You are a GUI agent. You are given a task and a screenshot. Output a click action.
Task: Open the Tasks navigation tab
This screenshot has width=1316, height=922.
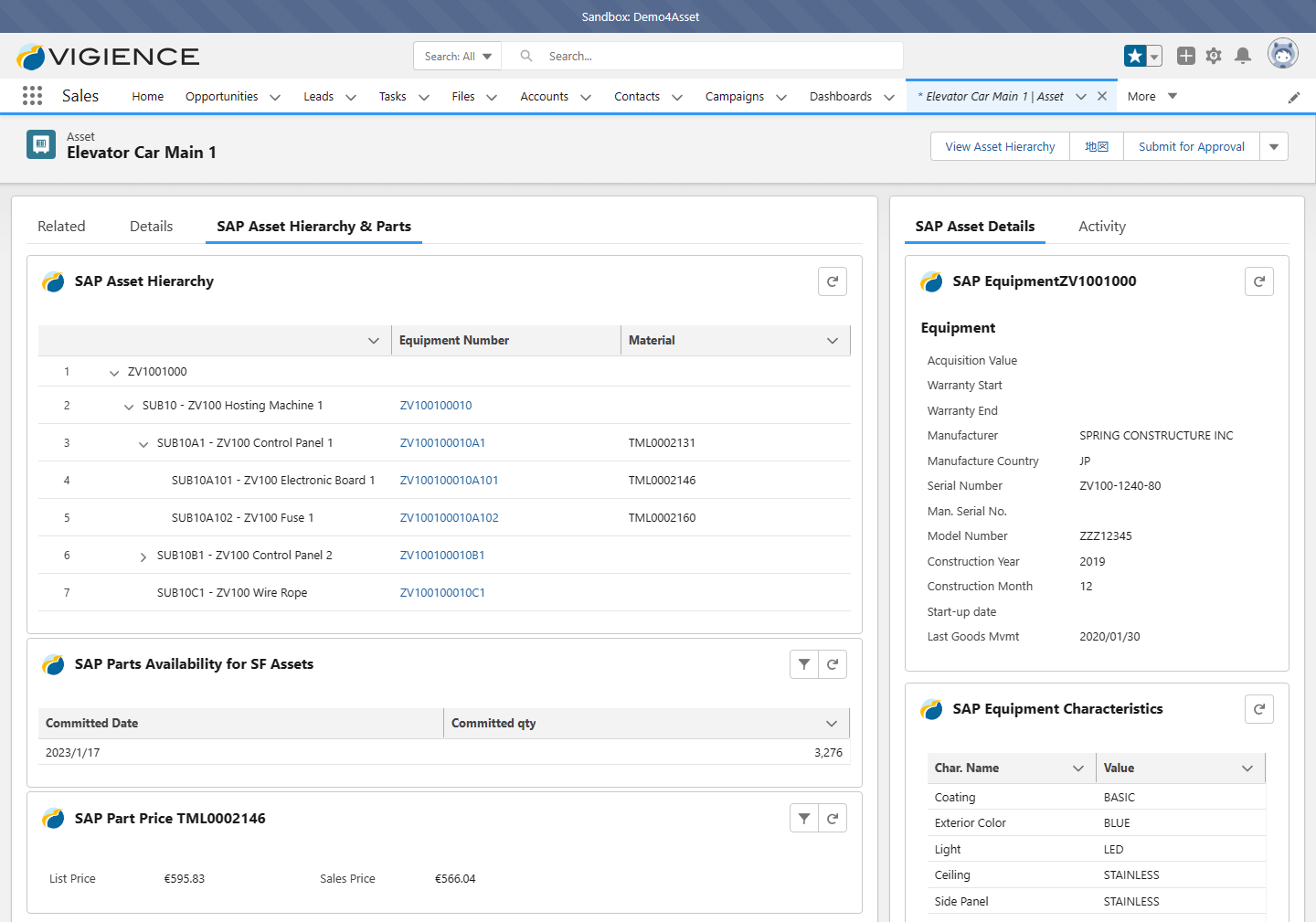393,96
